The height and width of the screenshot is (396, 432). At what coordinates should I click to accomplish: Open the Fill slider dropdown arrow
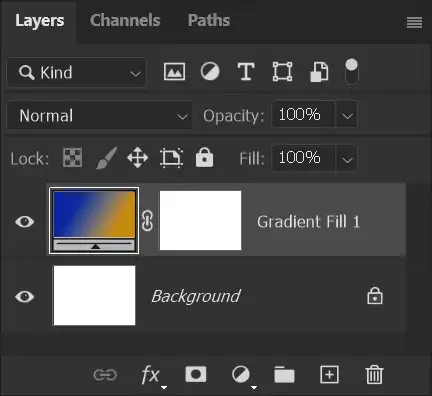point(347,158)
